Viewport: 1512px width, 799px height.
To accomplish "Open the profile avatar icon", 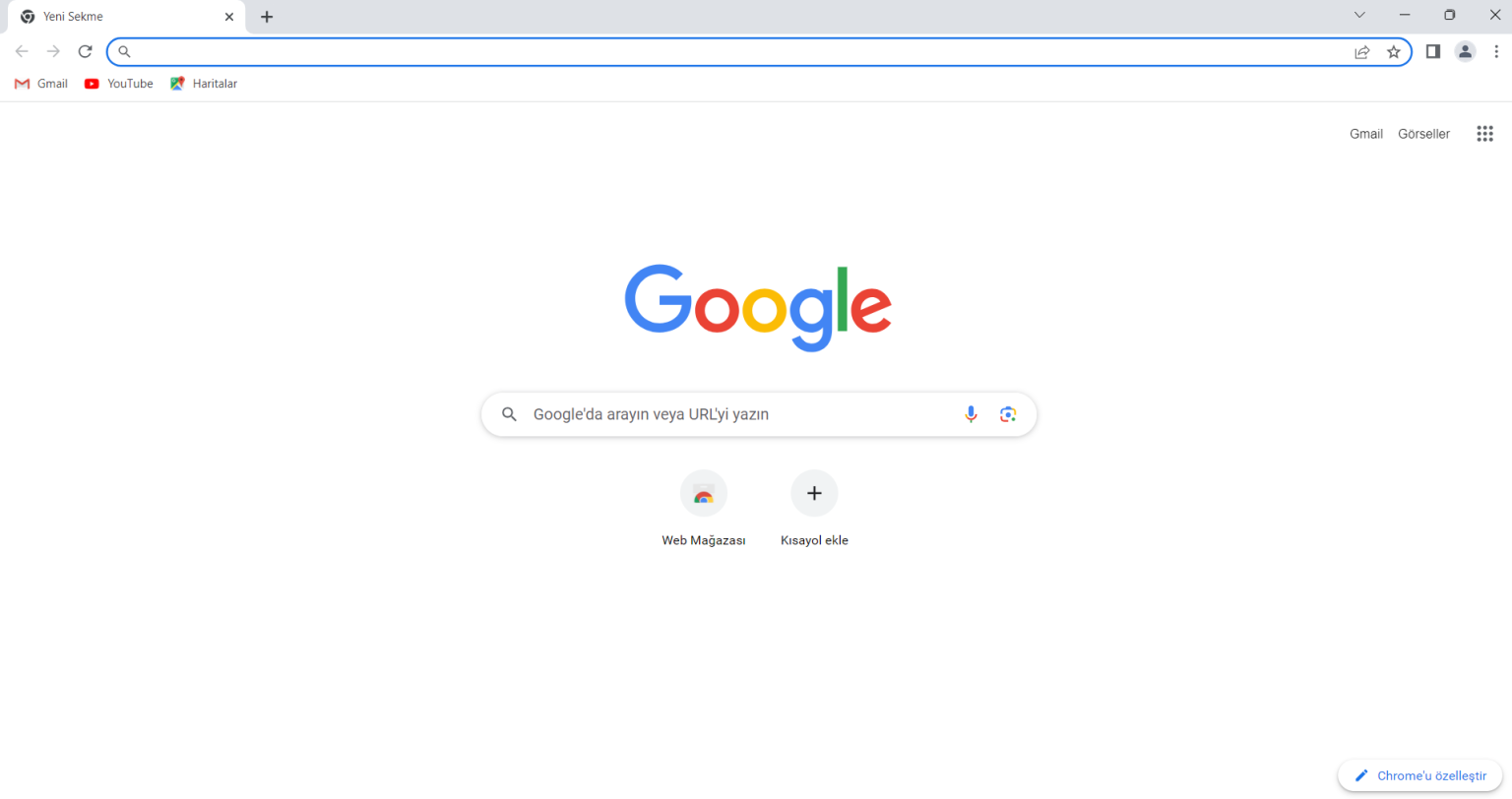I will 1465,51.
